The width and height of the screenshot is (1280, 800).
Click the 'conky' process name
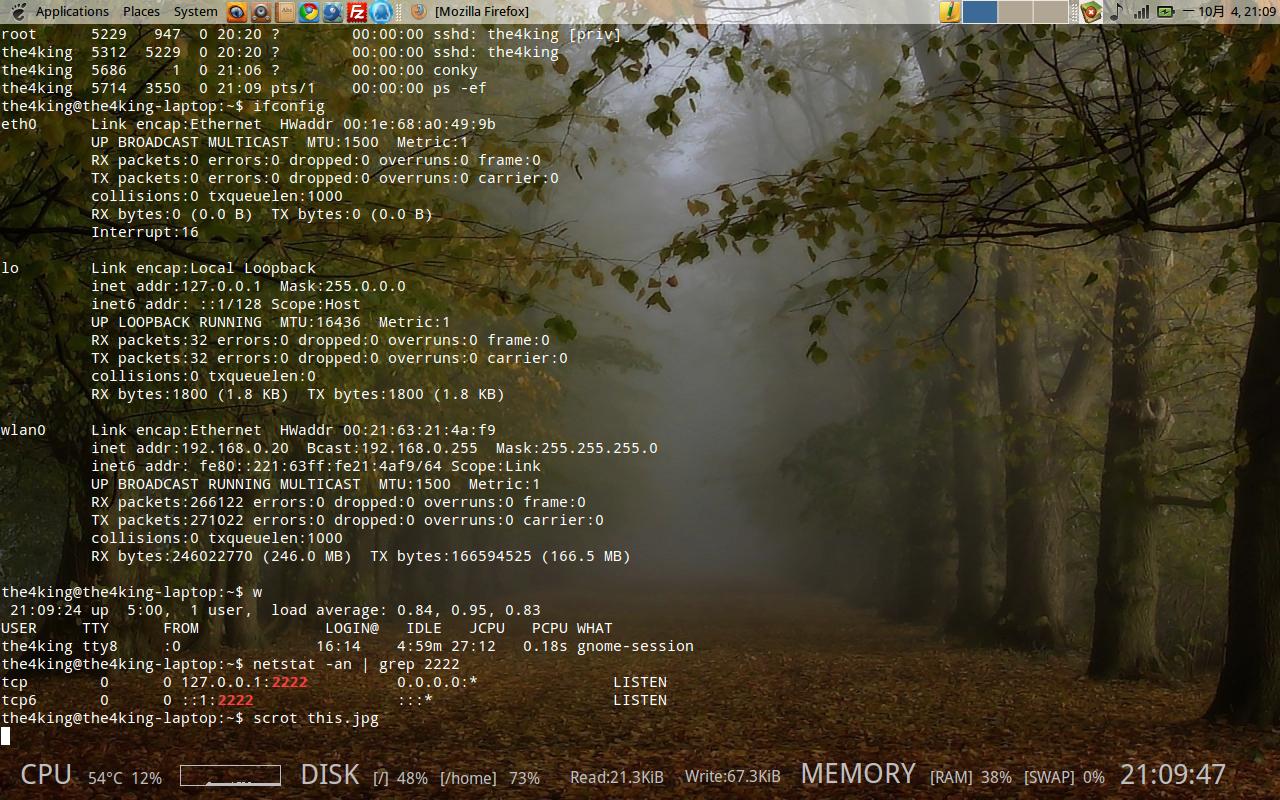pos(455,70)
